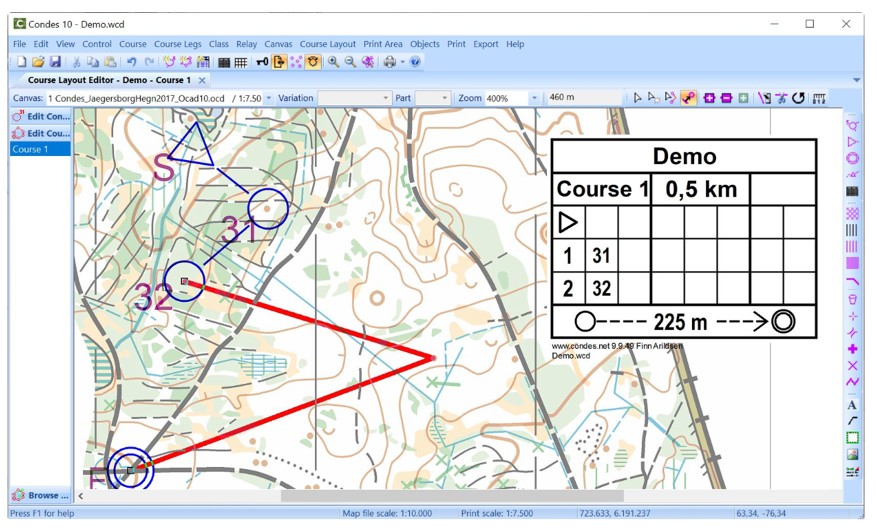876x530 pixels.
Task: Click the Save icon in the toolbar
Action: pyautogui.click(x=56, y=62)
